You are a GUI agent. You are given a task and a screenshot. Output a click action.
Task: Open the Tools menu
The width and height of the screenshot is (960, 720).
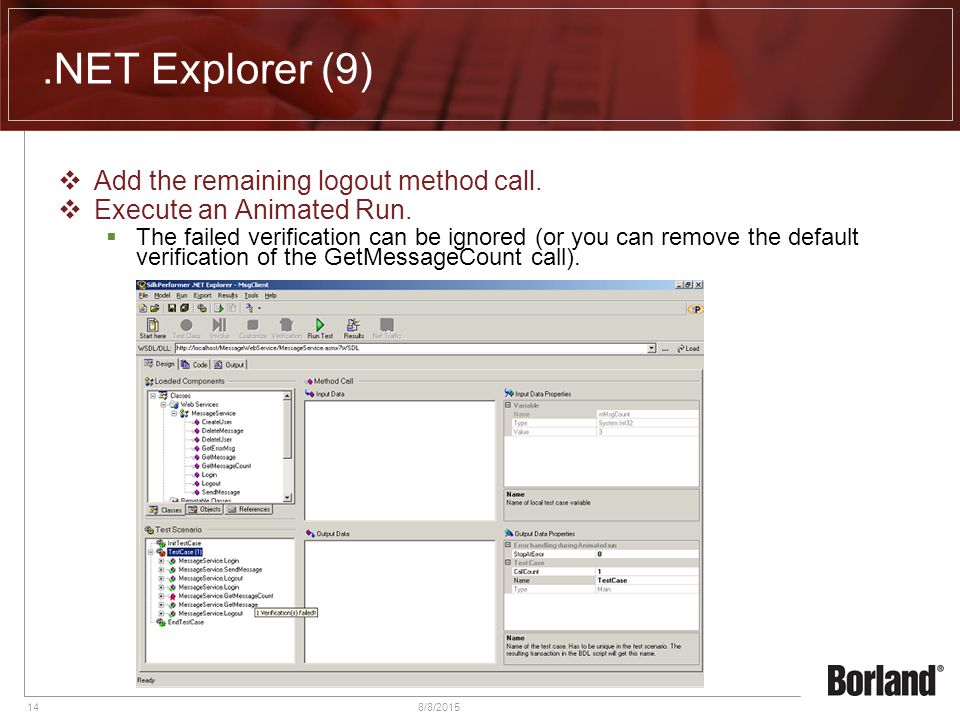click(x=252, y=295)
